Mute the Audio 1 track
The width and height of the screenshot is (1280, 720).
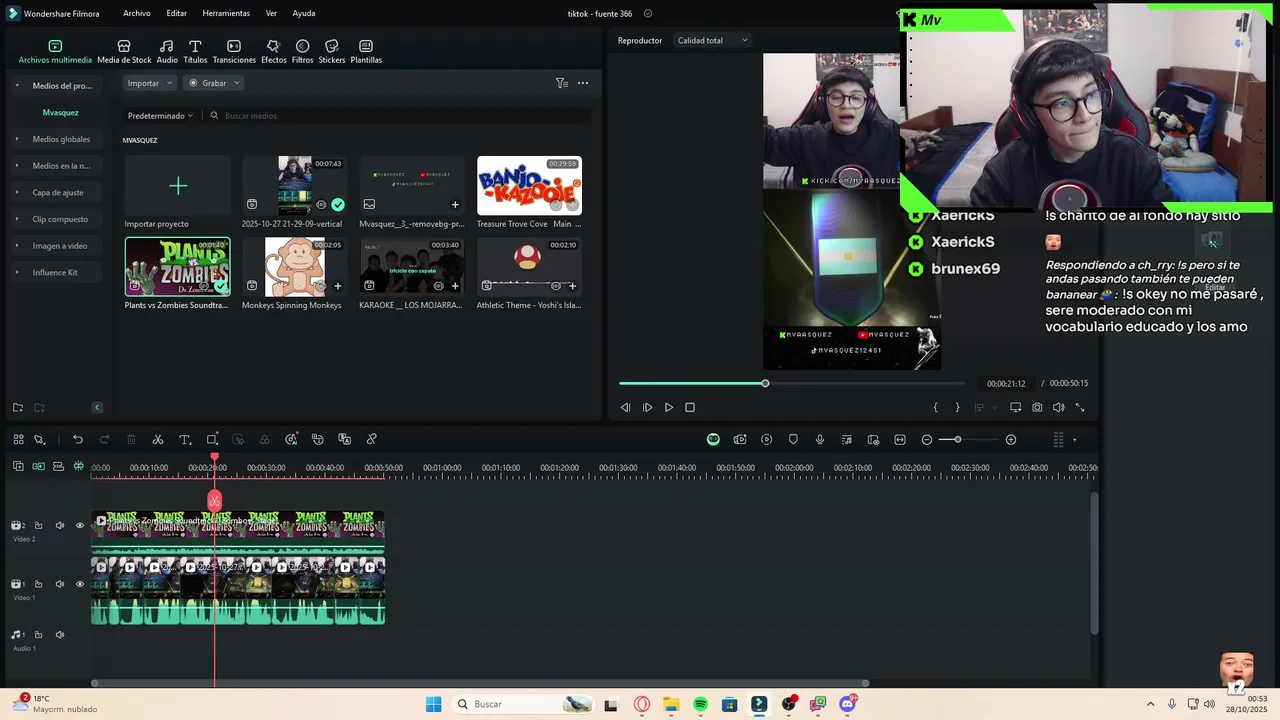[x=59, y=635]
